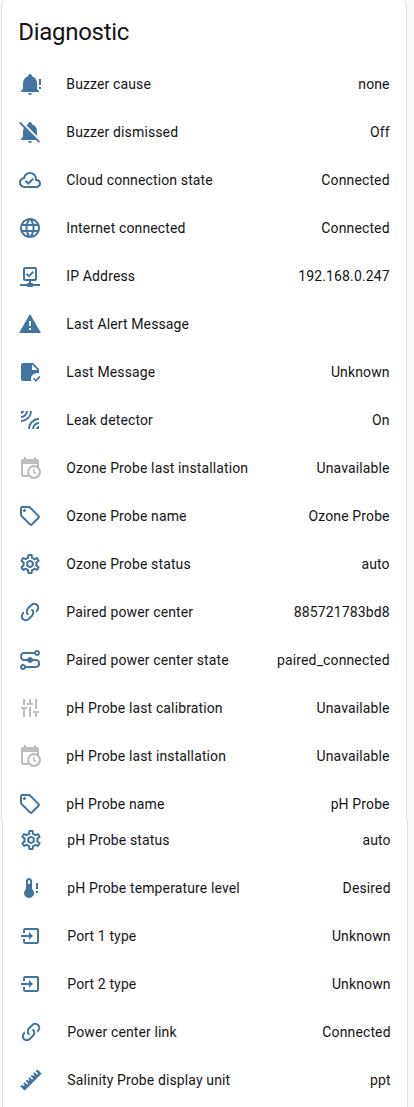
Task: Click the Last Alert Message warning triangle
Action: tap(30, 324)
